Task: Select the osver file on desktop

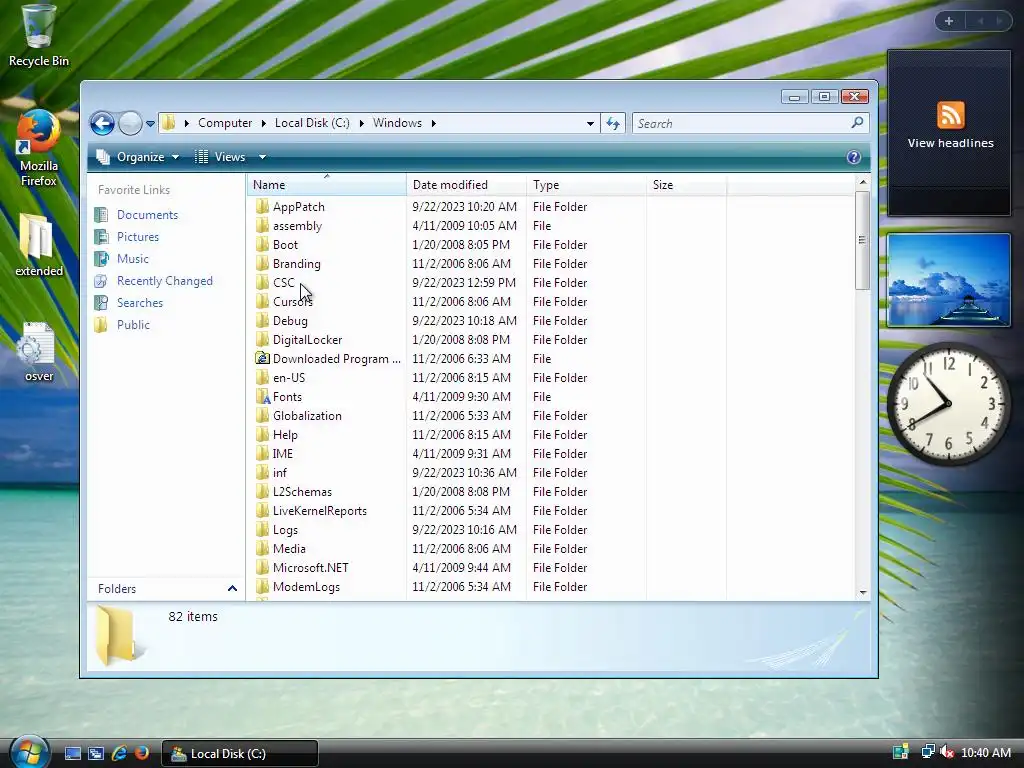Action: (x=39, y=351)
